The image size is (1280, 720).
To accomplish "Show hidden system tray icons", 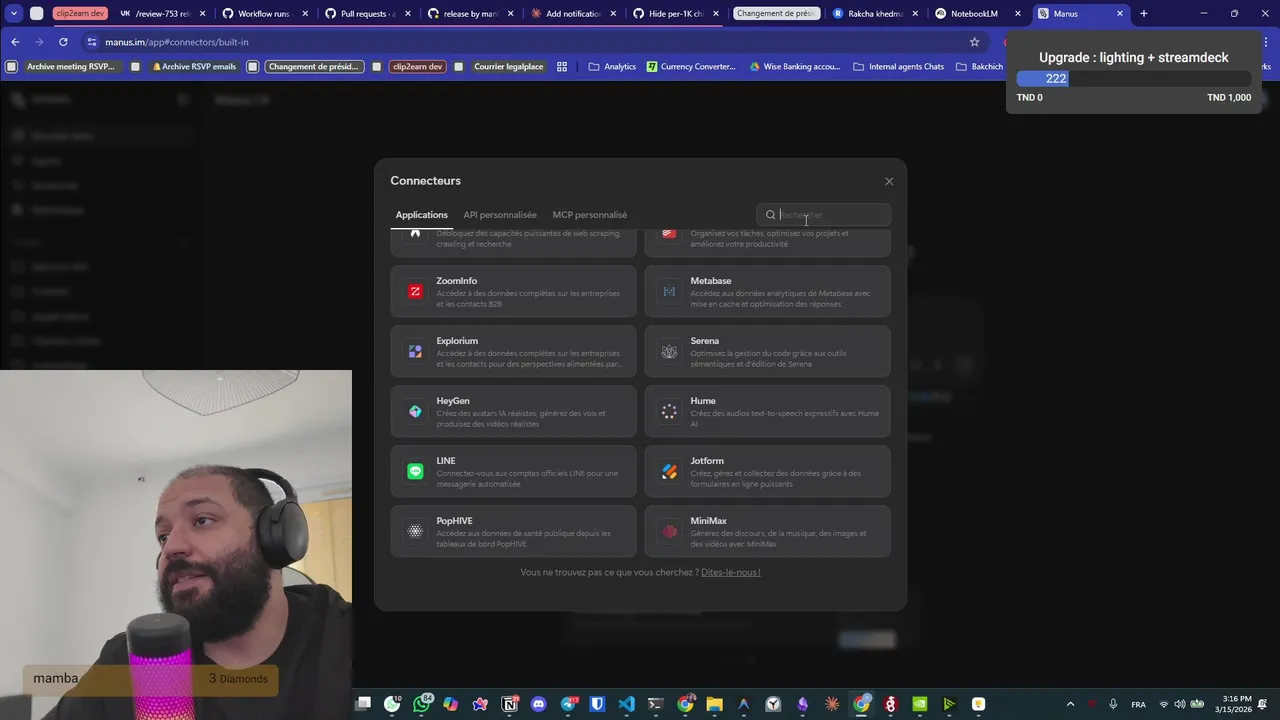I will (1070, 704).
